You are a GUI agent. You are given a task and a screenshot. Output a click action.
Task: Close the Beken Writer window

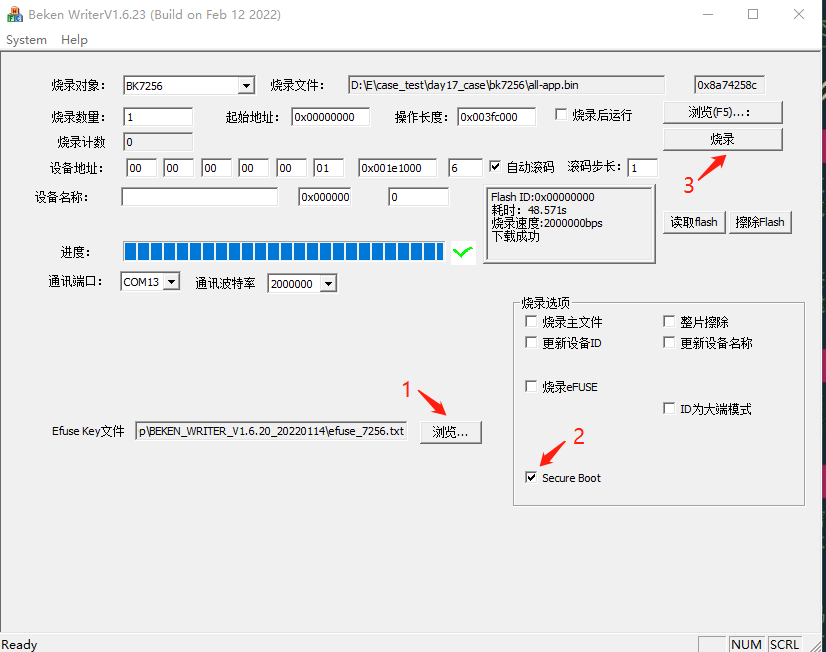[798, 15]
